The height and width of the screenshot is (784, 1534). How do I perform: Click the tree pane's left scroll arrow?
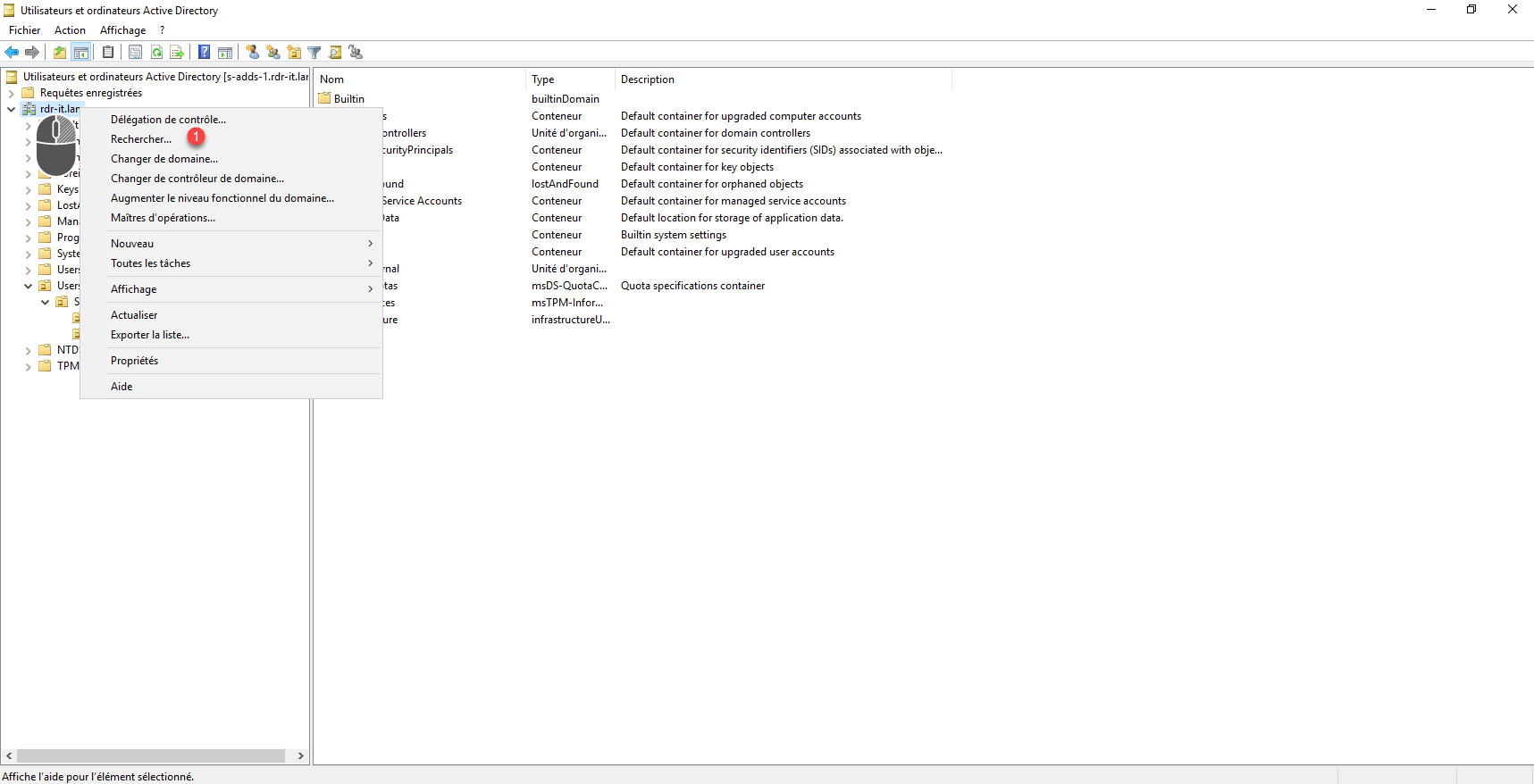pyautogui.click(x=9, y=756)
